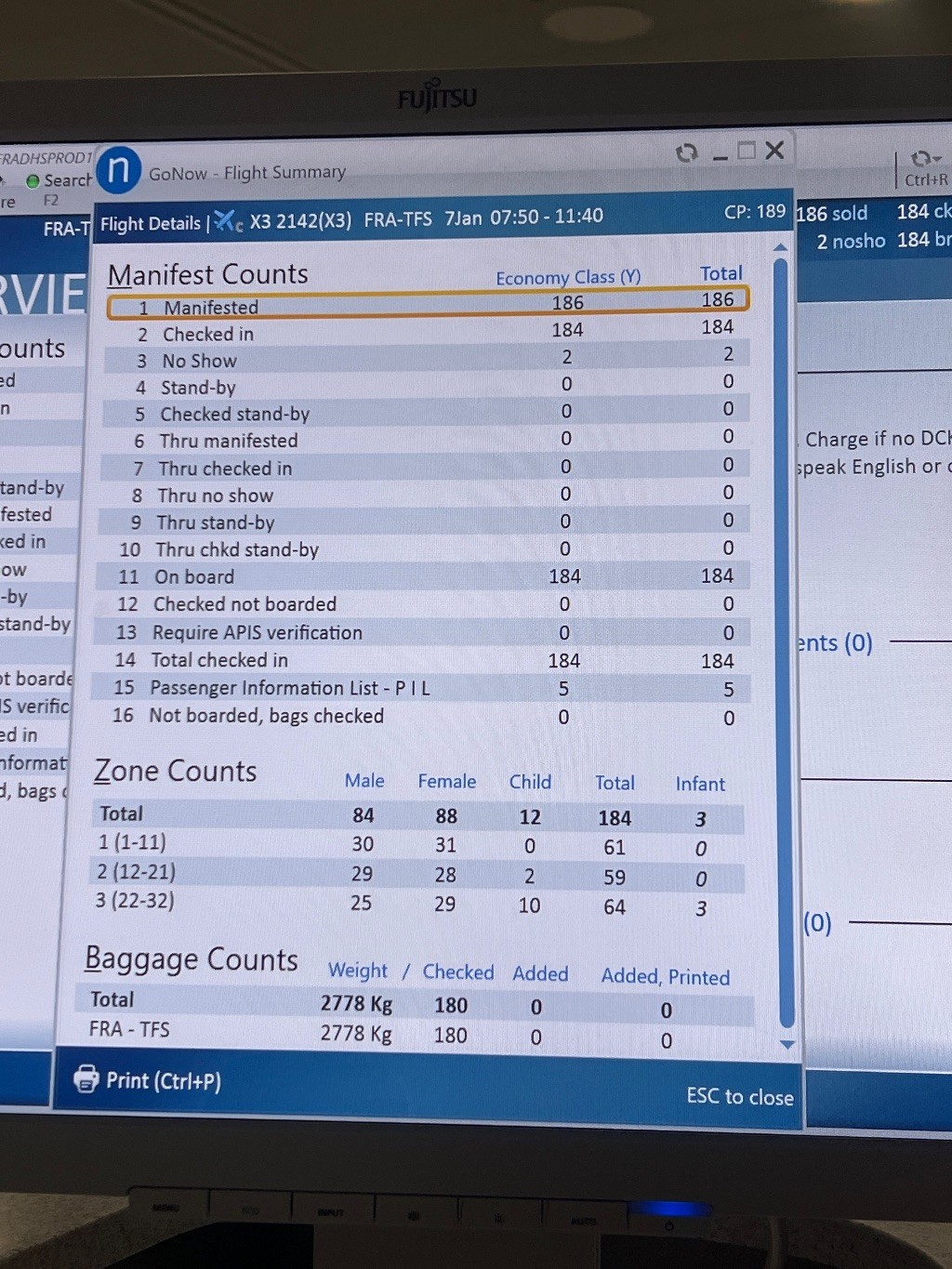Close the GoNow Flight Summary window

click(x=775, y=151)
